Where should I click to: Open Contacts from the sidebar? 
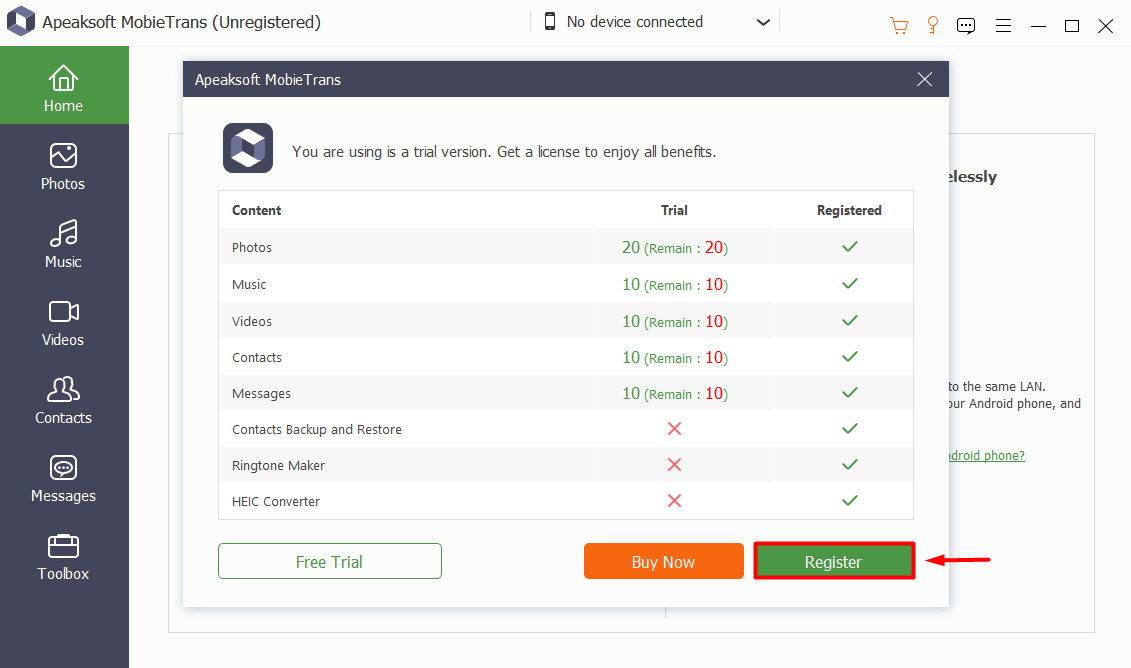click(x=63, y=400)
